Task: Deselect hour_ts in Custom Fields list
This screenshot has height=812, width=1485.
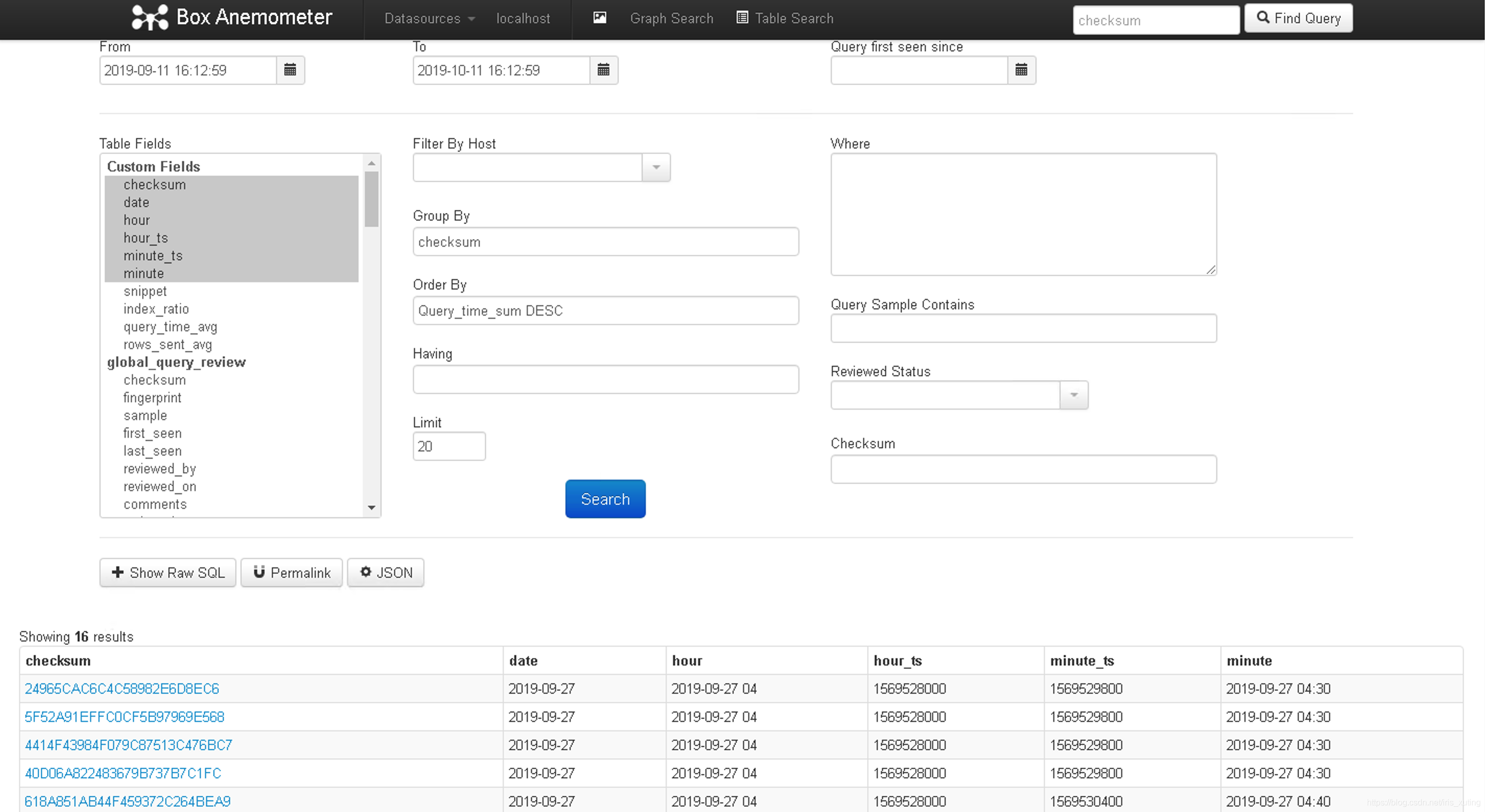Action: coord(145,238)
